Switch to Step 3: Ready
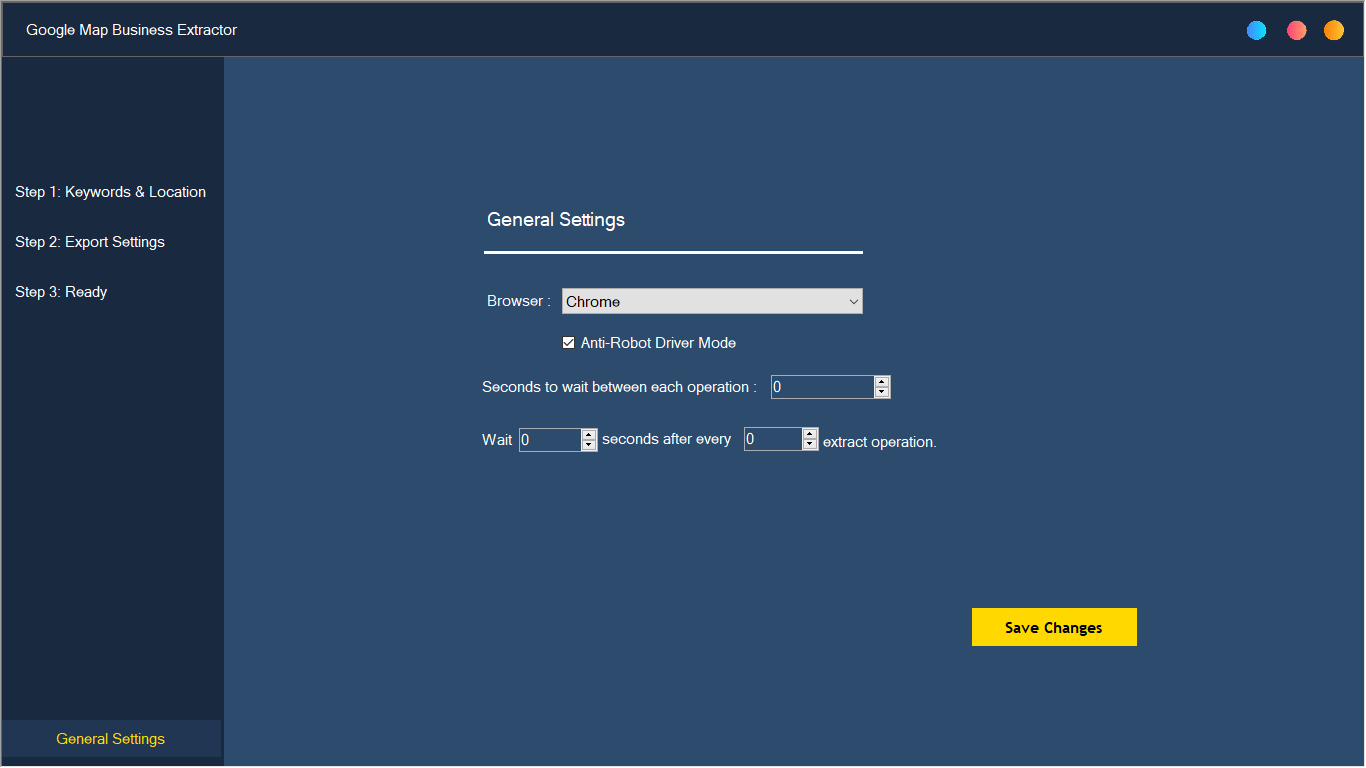The height and width of the screenshot is (768, 1366). point(61,292)
